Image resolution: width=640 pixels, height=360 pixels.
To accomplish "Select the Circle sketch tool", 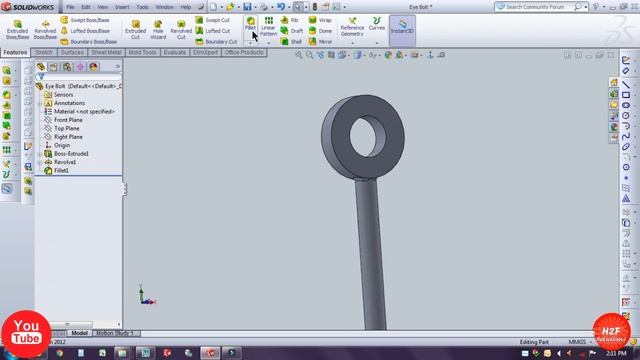I will [x=626, y=116].
